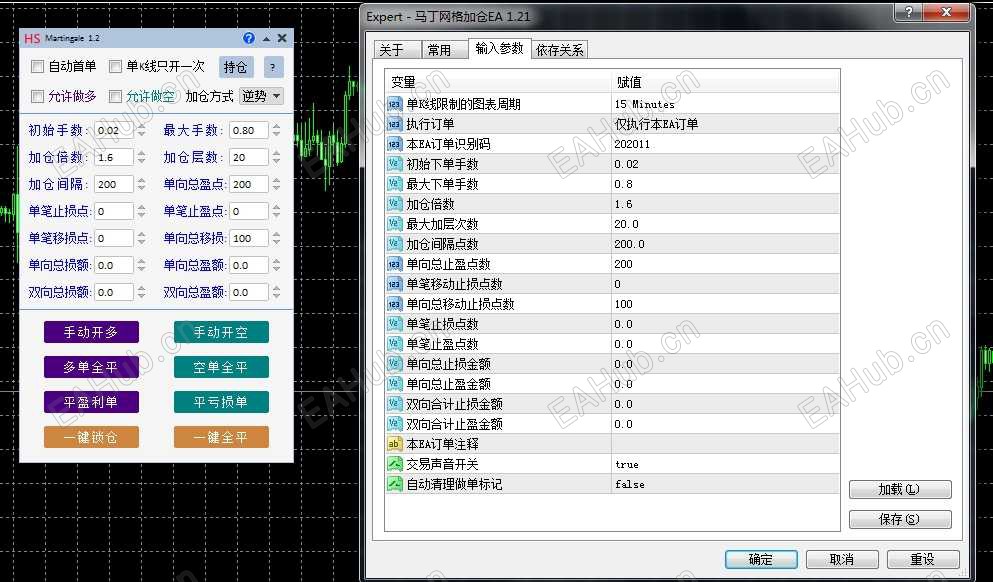Switch to the 常用 tab
This screenshot has height=582, width=993.
point(443,50)
